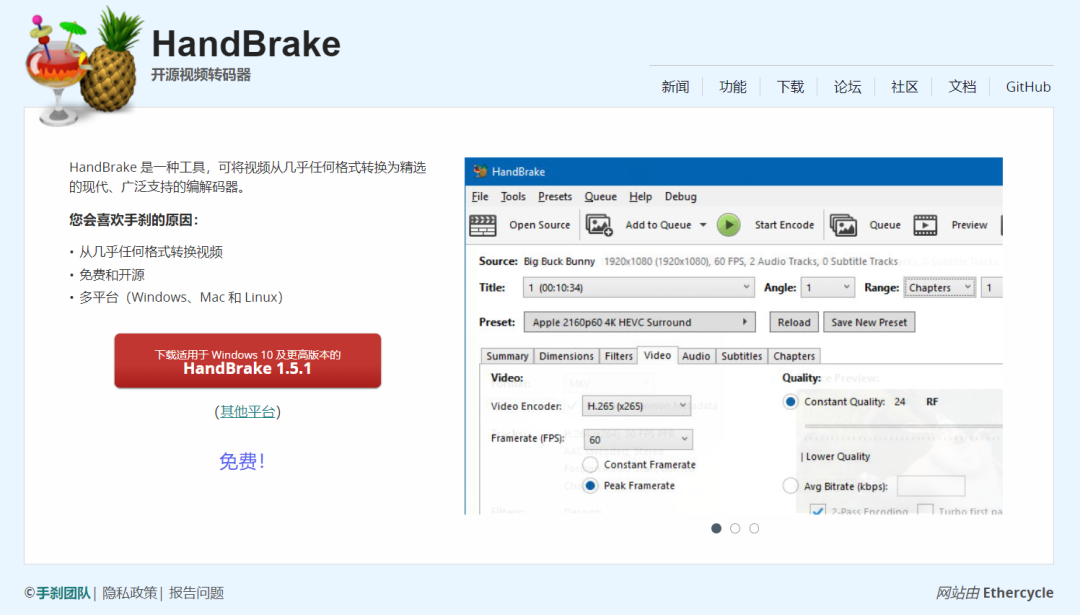Viewport: 1080px width, 615px height.
Task: Show the second carousel slide dot
Action: [x=735, y=528]
